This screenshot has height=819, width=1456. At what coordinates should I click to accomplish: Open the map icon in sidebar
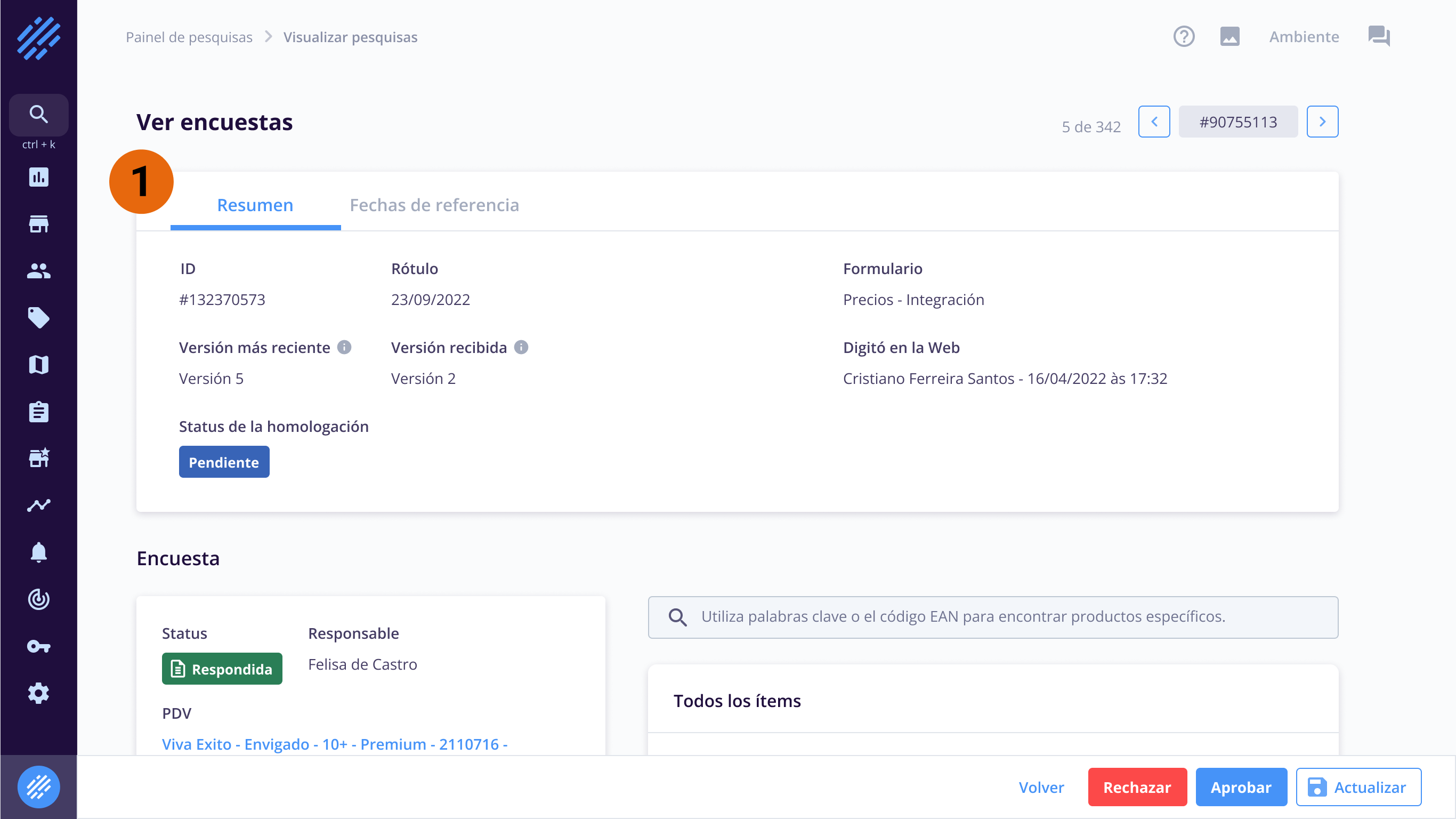click(x=38, y=365)
